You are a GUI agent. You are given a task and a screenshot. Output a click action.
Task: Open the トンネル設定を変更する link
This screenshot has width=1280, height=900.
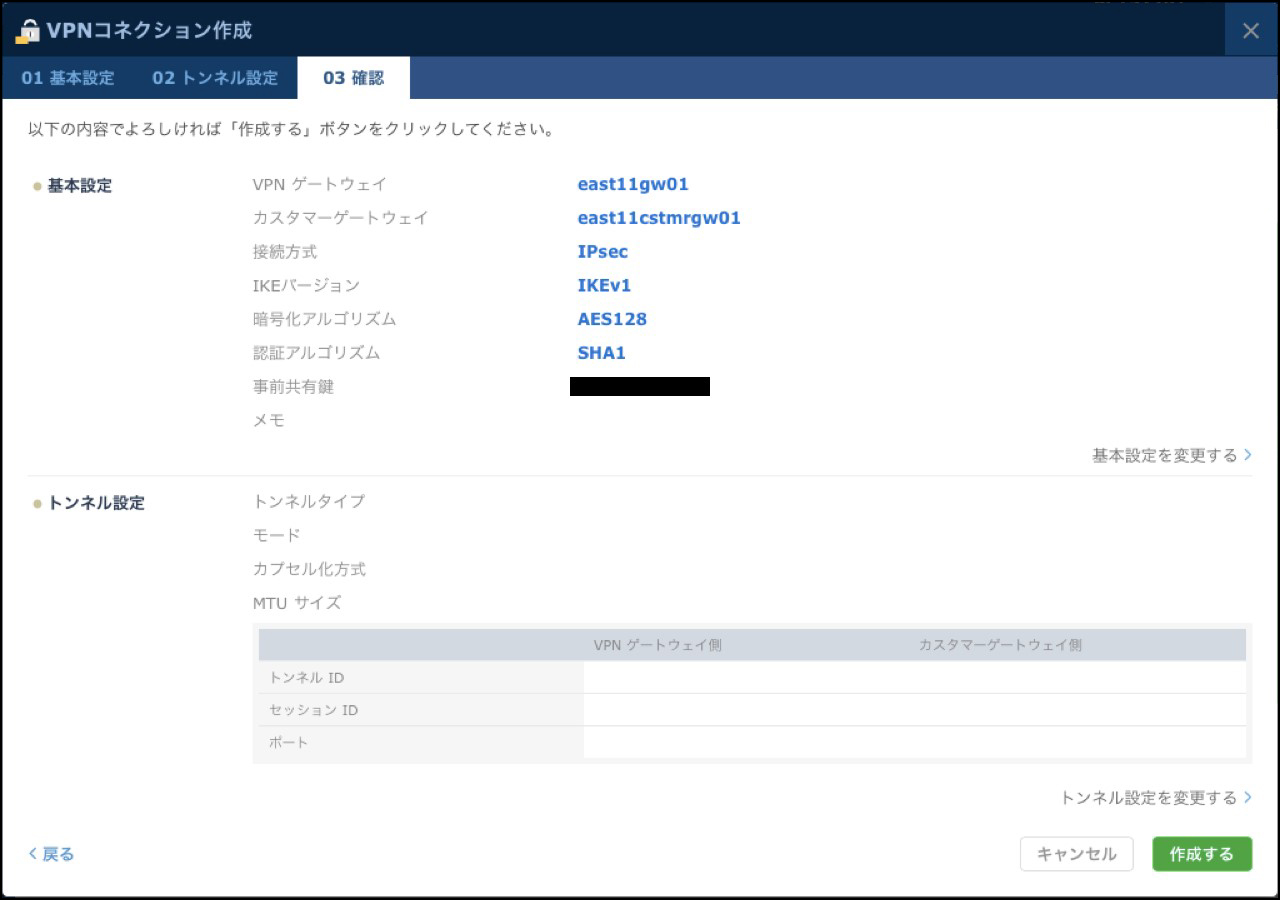(x=1155, y=797)
